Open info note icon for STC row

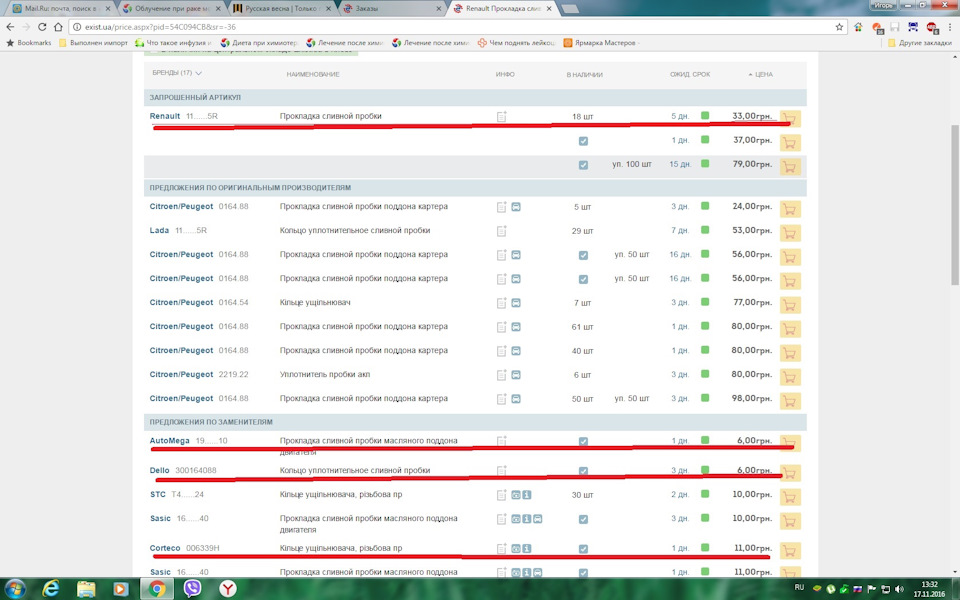(x=501, y=495)
